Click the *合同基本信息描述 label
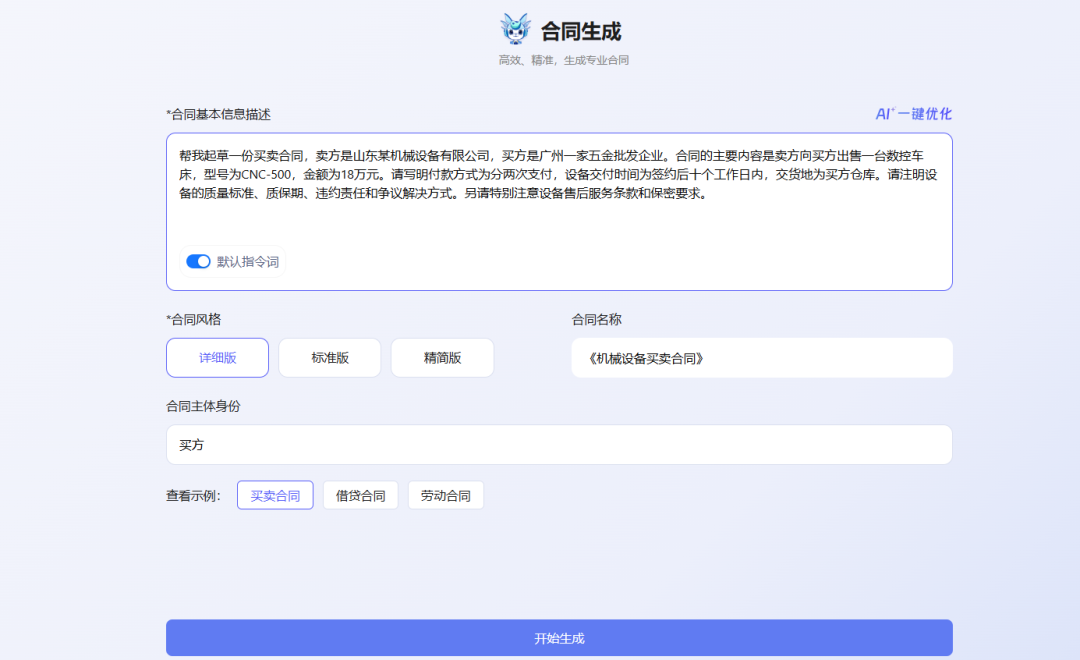The image size is (1080, 660). (218, 114)
